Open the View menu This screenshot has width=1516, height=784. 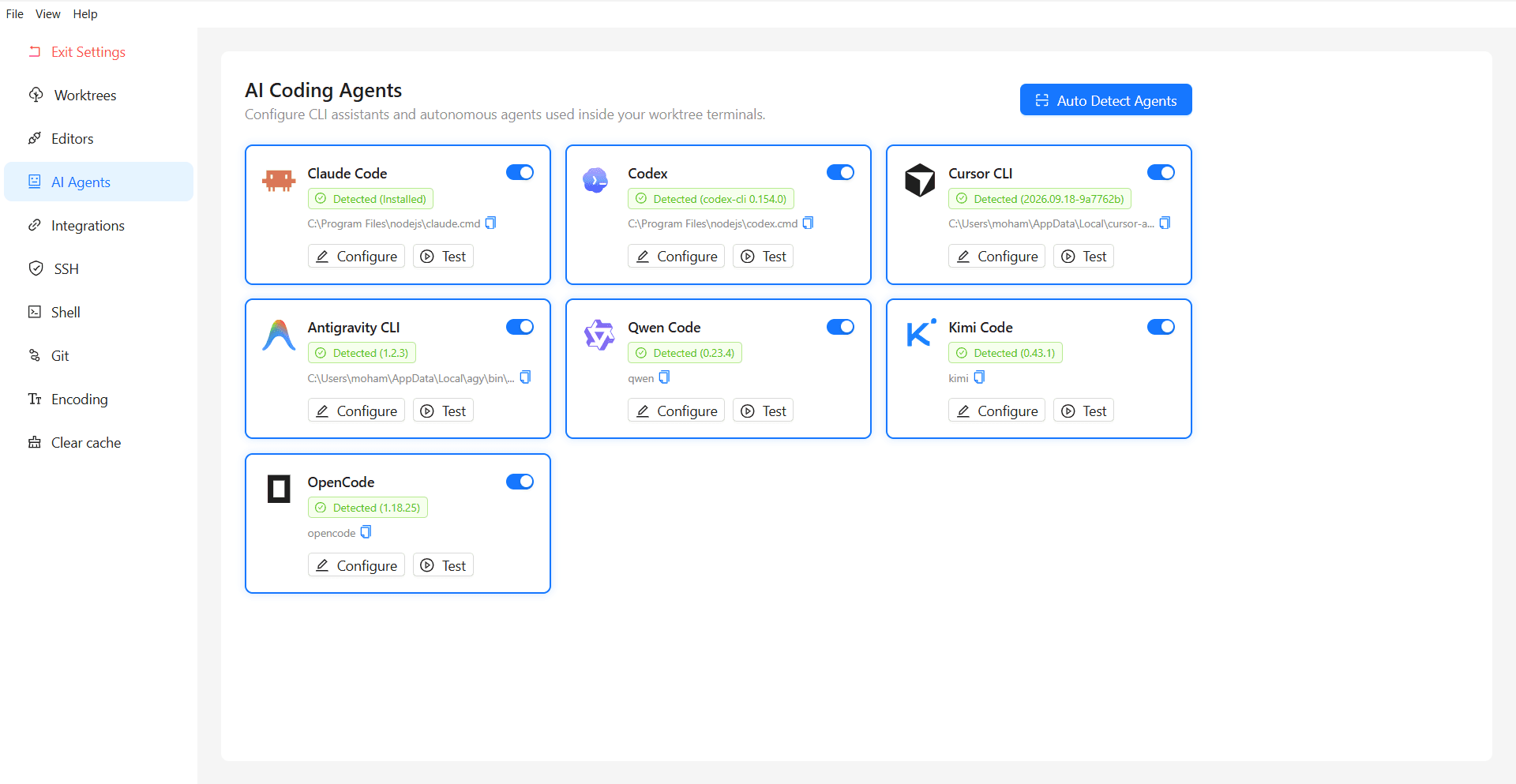[x=48, y=13]
